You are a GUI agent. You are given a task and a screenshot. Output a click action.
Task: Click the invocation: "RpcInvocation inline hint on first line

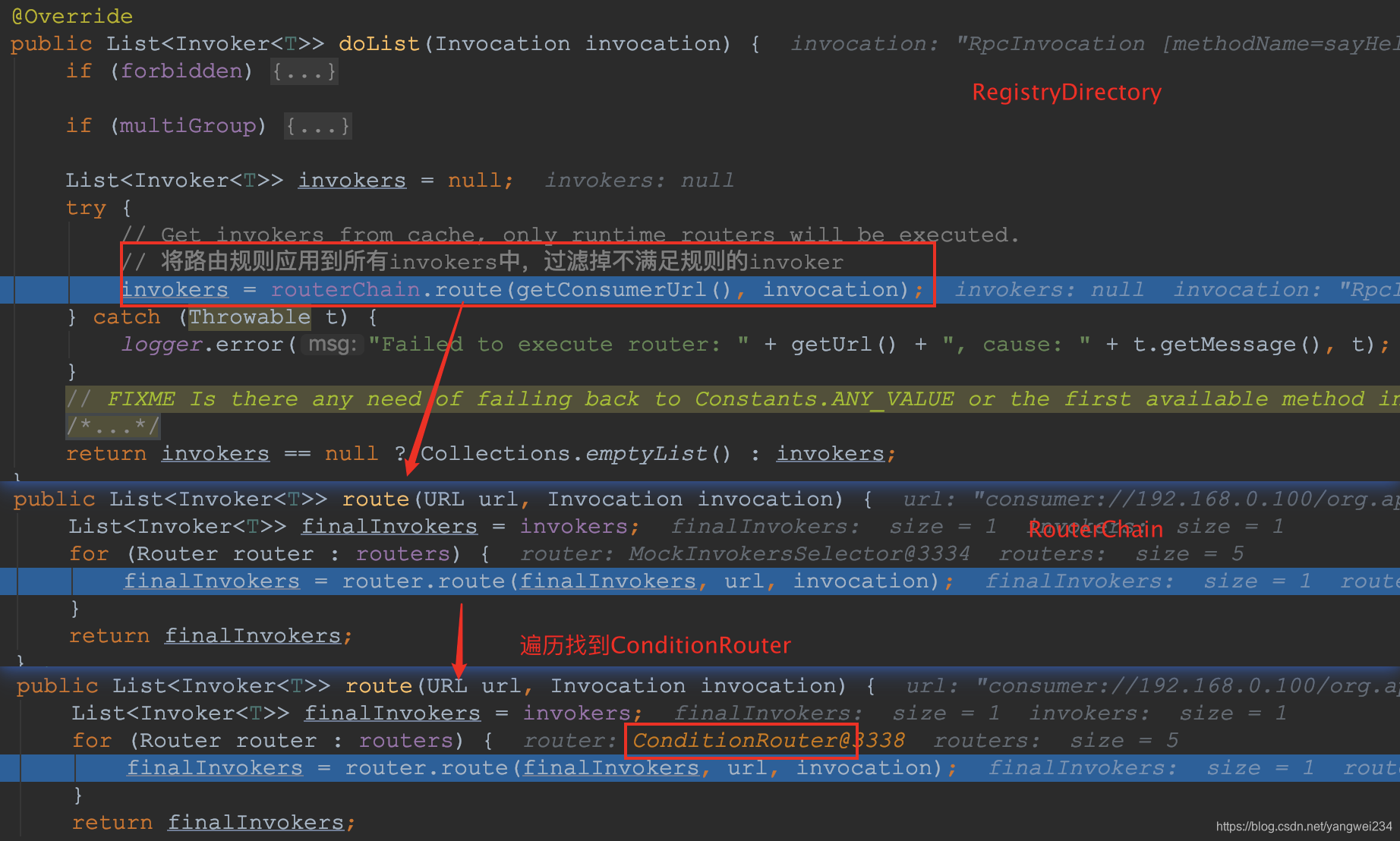1094,44
